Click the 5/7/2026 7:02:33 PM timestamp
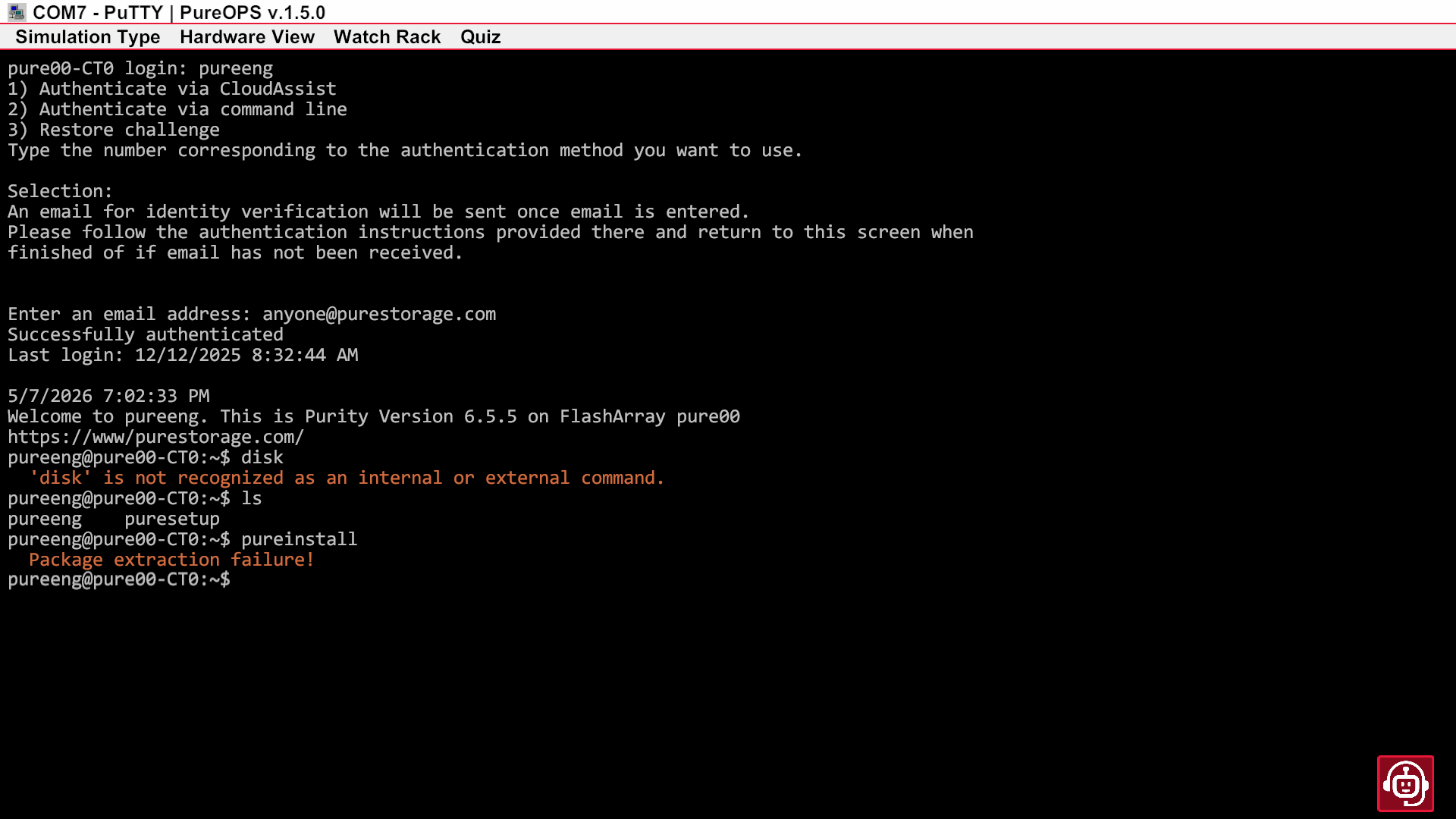 108,396
